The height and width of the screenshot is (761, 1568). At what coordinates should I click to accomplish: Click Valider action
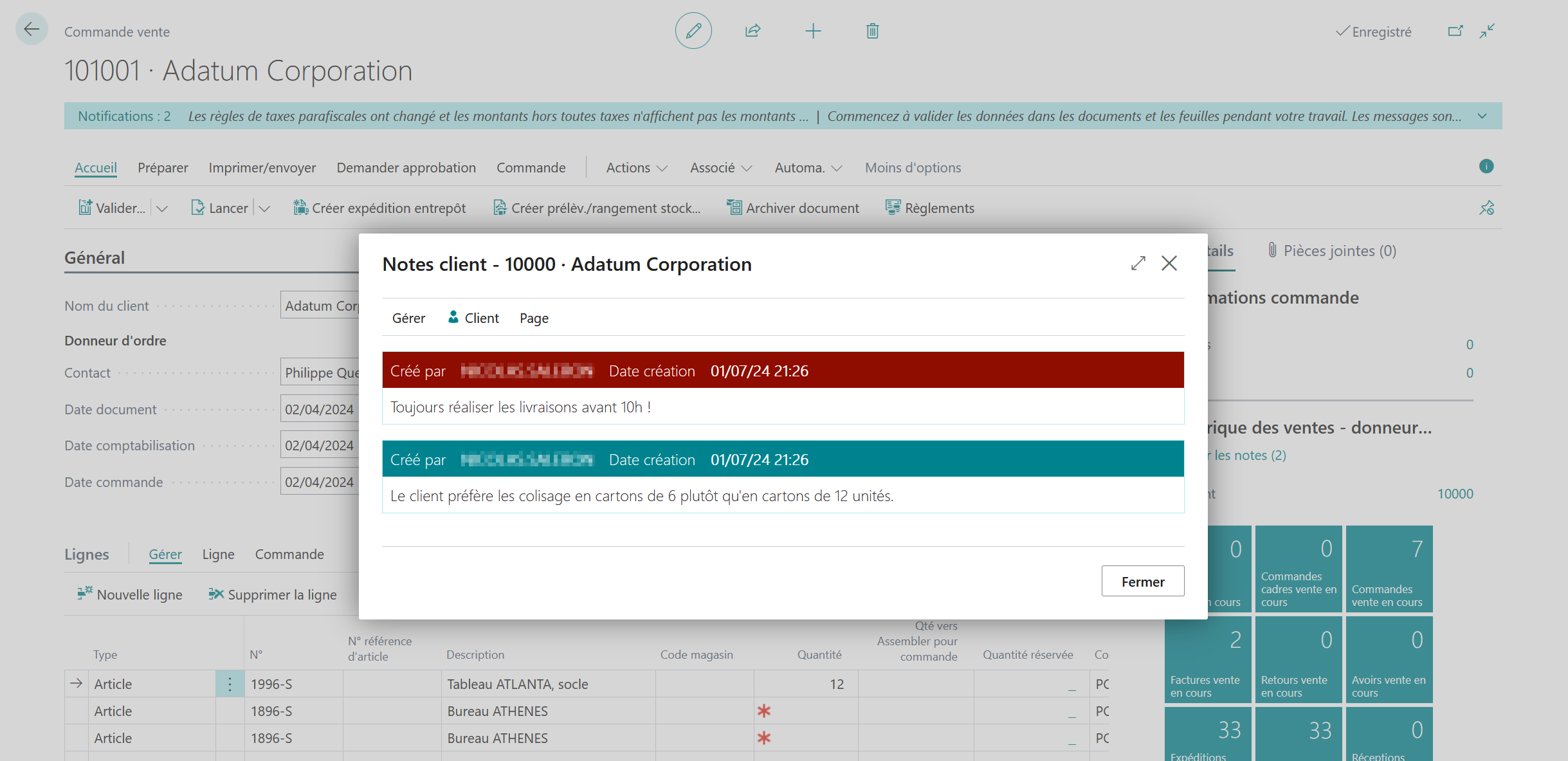pos(113,208)
